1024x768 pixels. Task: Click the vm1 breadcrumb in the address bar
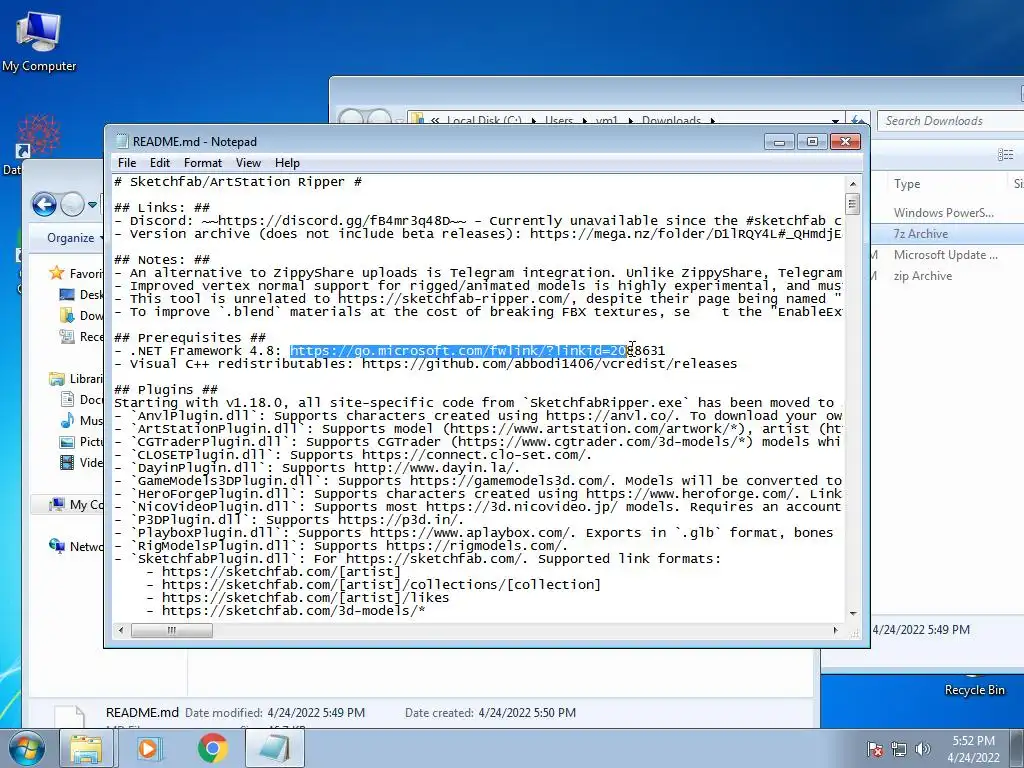tap(607, 121)
